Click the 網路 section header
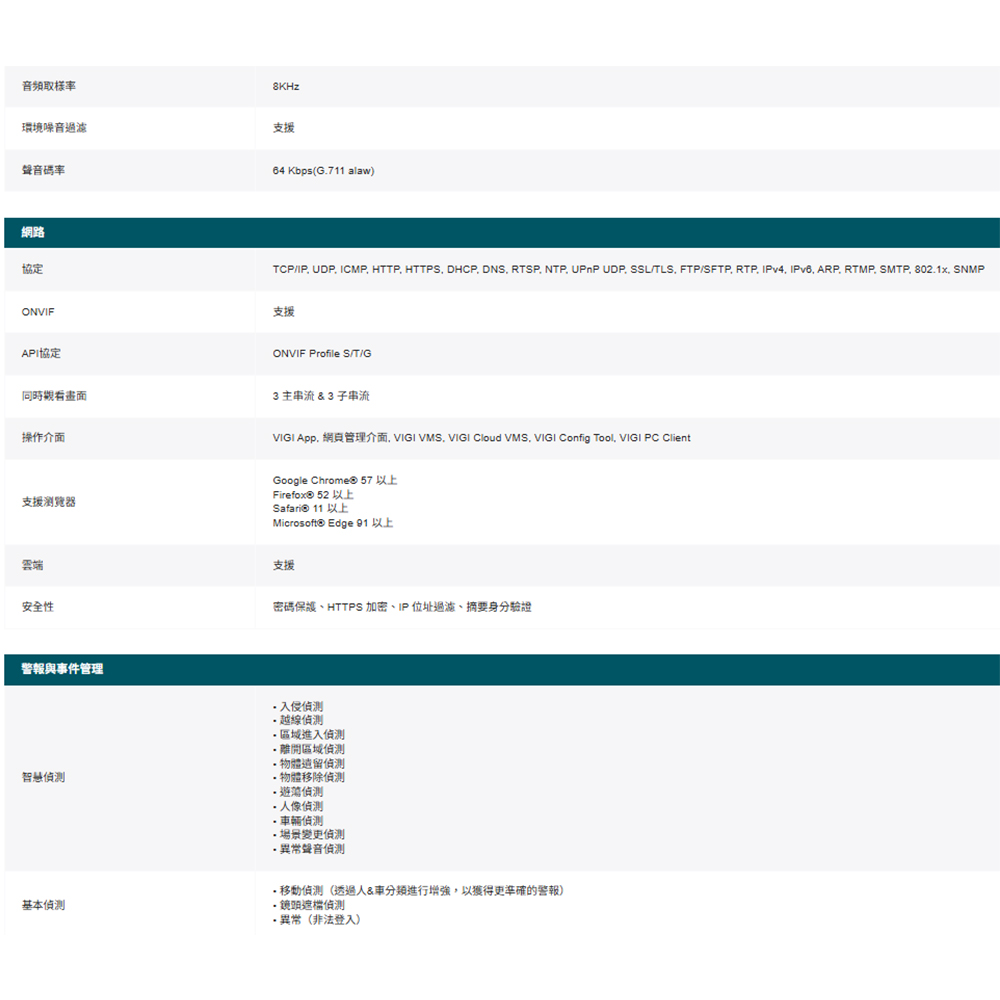 click(33, 233)
